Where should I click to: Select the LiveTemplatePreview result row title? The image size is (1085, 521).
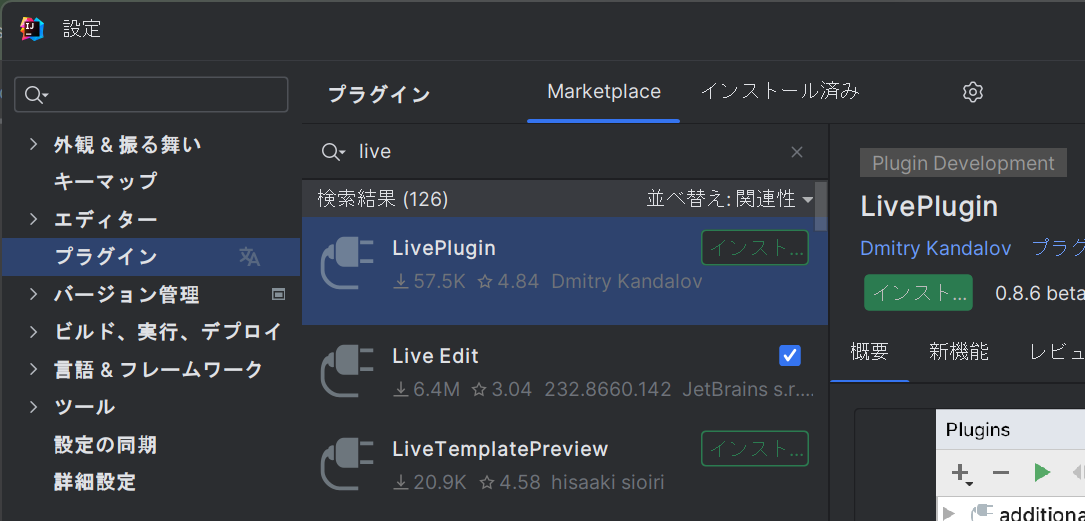click(500, 448)
